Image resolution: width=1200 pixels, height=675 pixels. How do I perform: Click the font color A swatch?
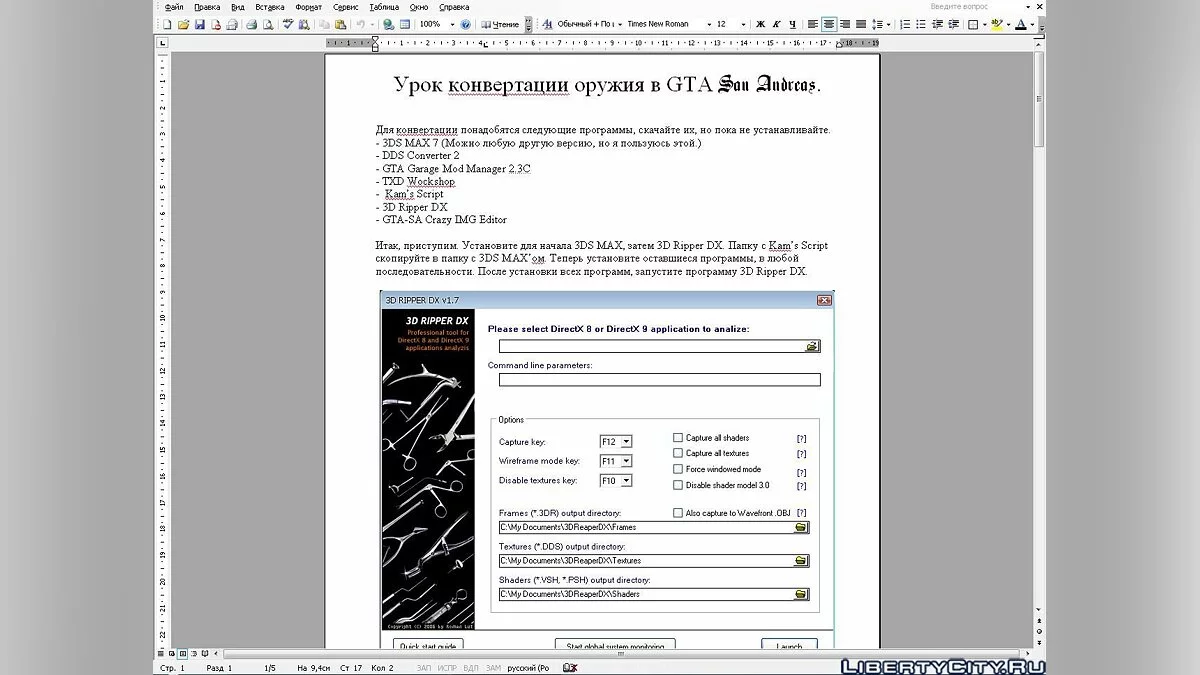[x=1023, y=24]
